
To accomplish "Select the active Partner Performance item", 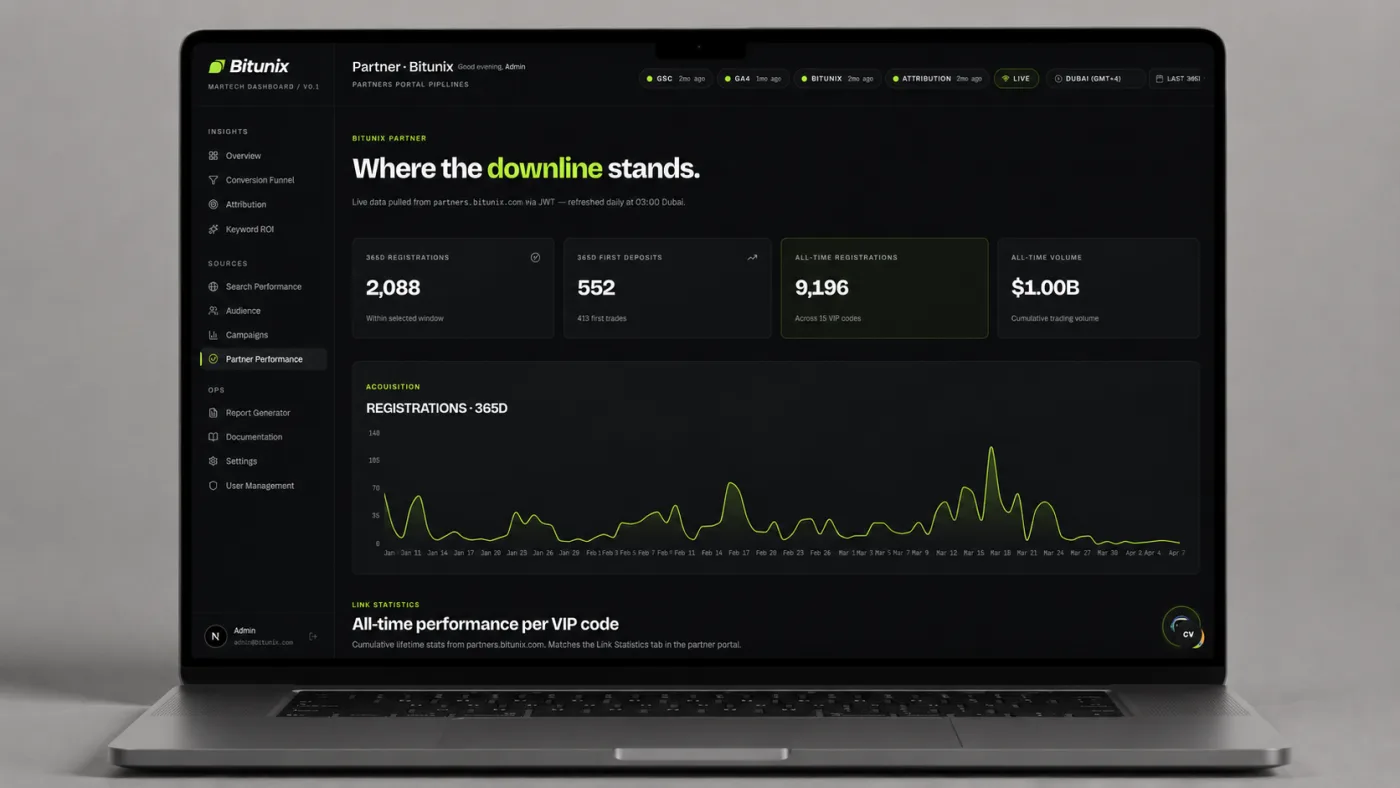I will click(263, 359).
